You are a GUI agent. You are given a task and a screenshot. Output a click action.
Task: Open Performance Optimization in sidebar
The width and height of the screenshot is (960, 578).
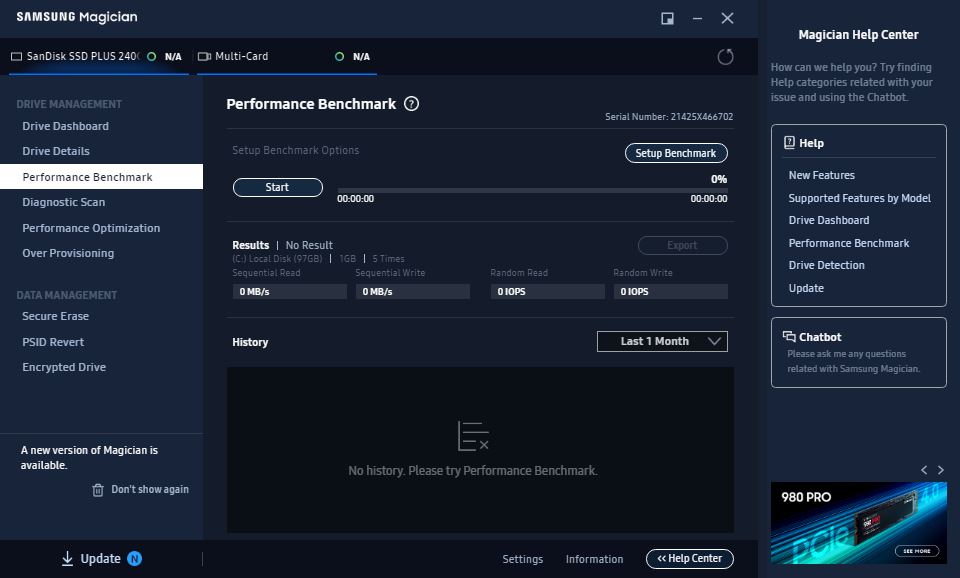pyautogui.click(x=91, y=228)
